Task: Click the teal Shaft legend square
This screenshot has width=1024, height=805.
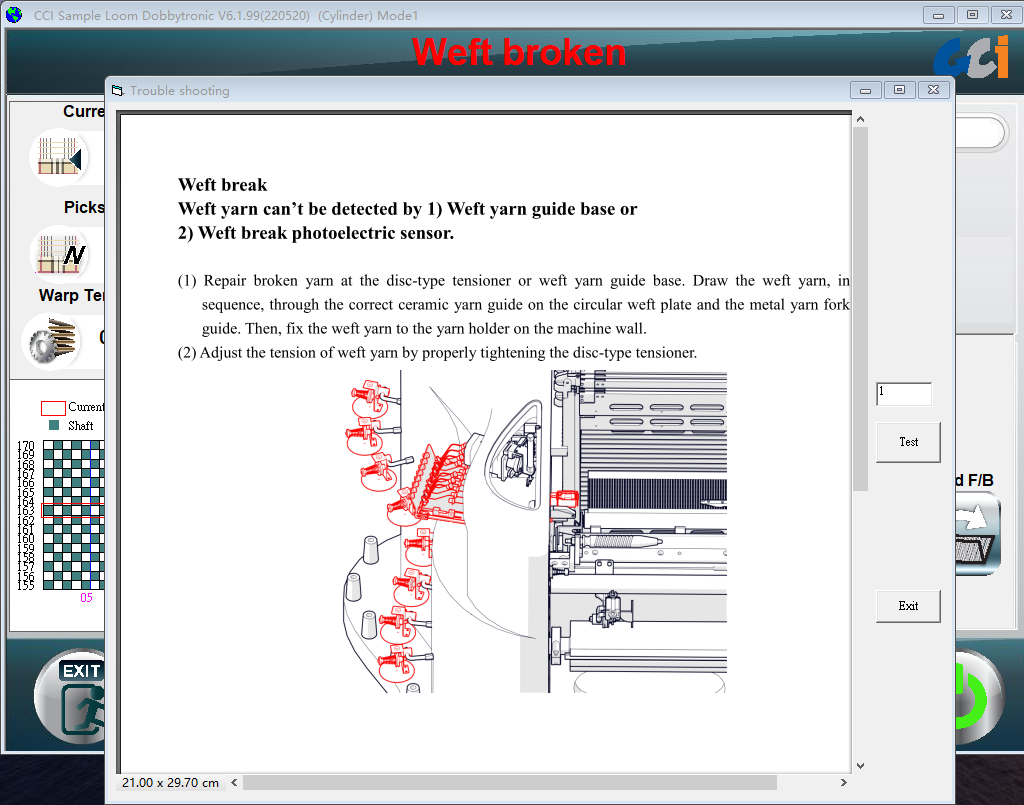Action: (x=54, y=425)
